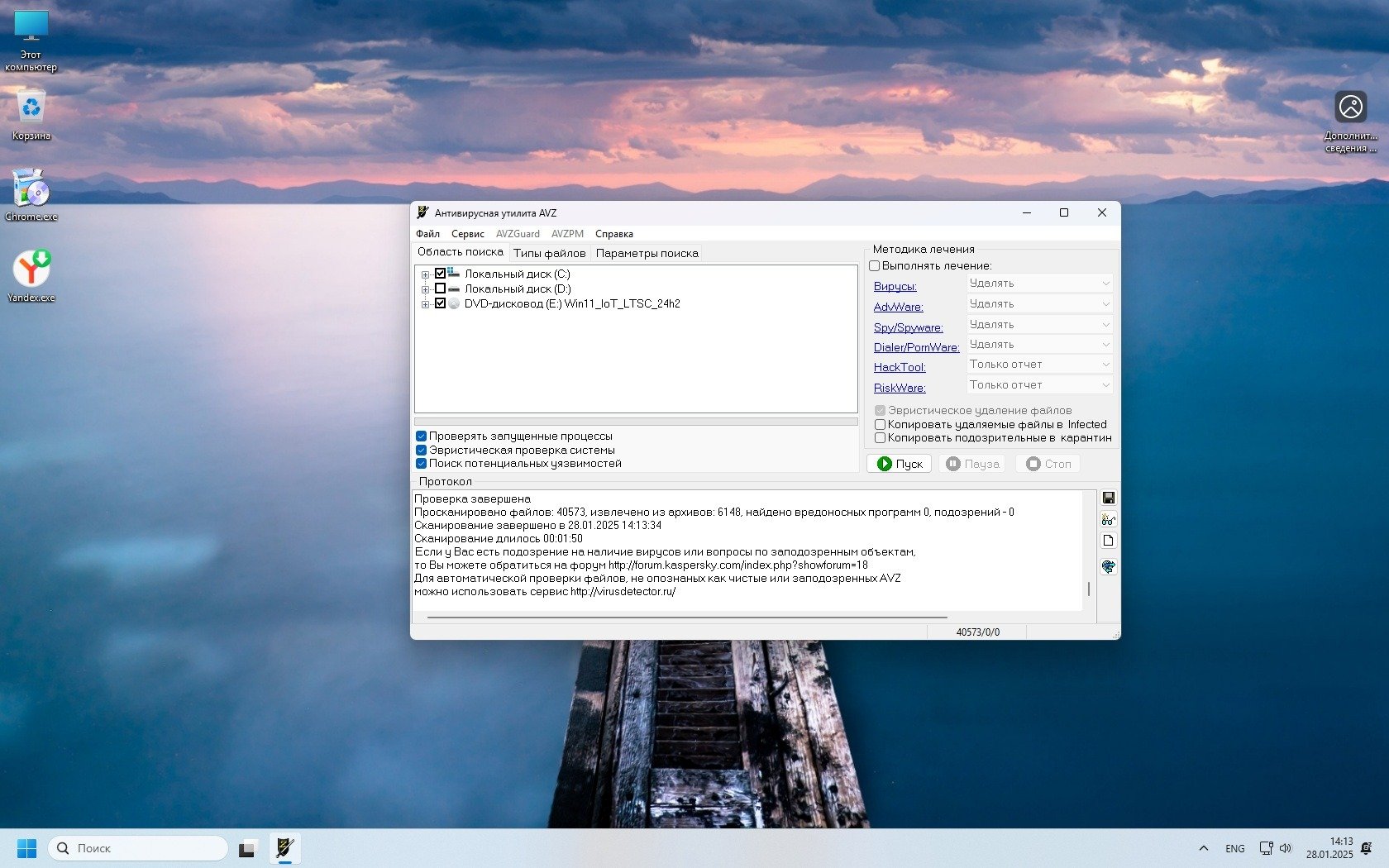Enable the Выполнять лечение checkbox
This screenshot has width=1389, height=868.
point(874,266)
